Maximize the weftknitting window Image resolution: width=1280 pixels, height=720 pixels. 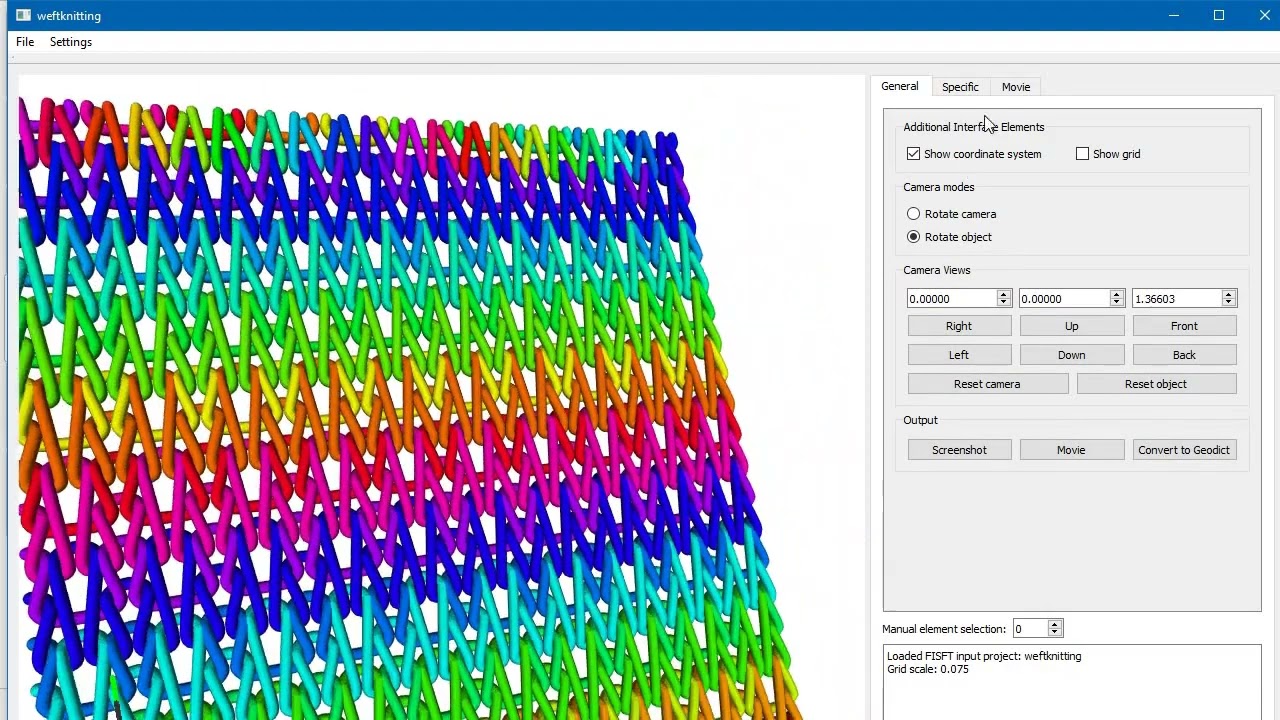1219,15
